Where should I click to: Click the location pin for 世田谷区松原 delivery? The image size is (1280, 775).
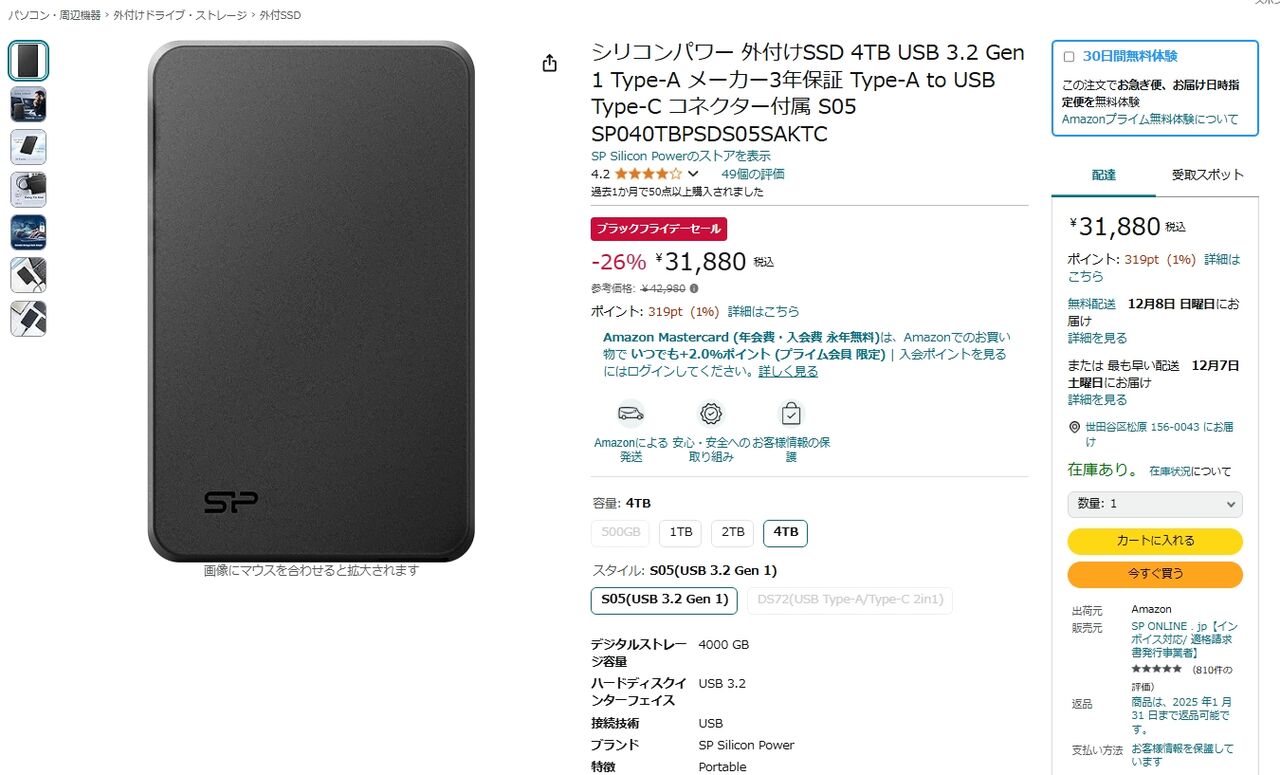click(1075, 427)
